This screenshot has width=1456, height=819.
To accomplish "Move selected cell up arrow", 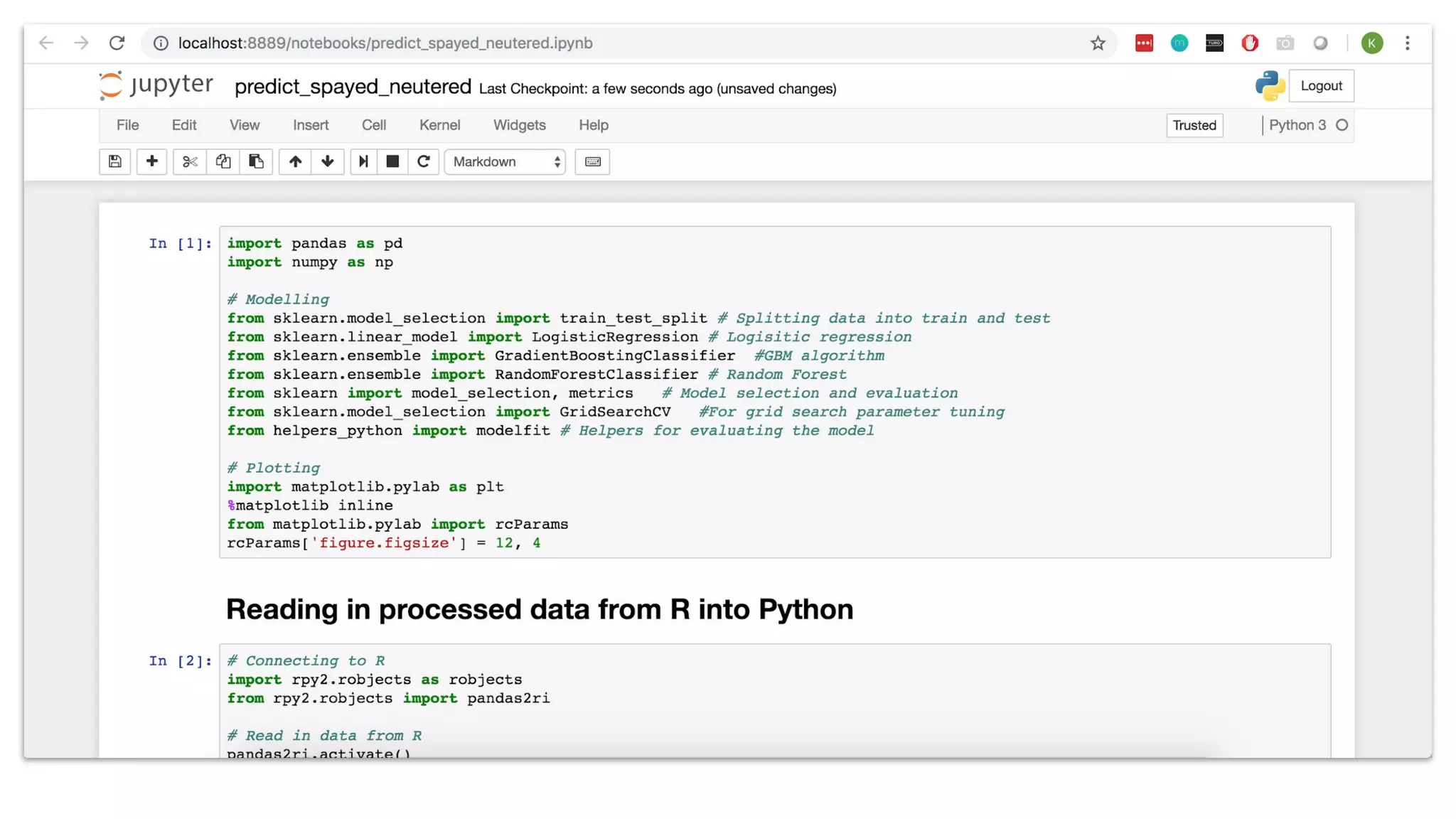I will [x=295, y=161].
